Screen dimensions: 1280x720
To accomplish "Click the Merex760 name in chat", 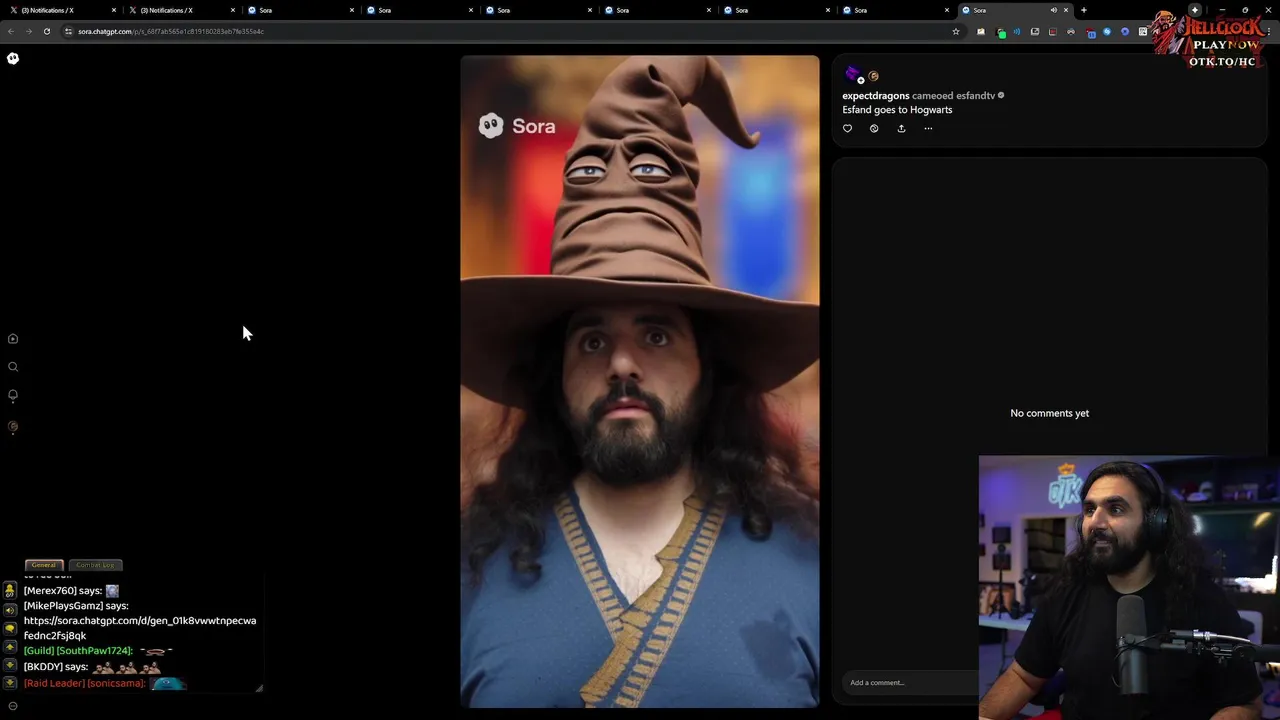I will [x=49, y=591].
